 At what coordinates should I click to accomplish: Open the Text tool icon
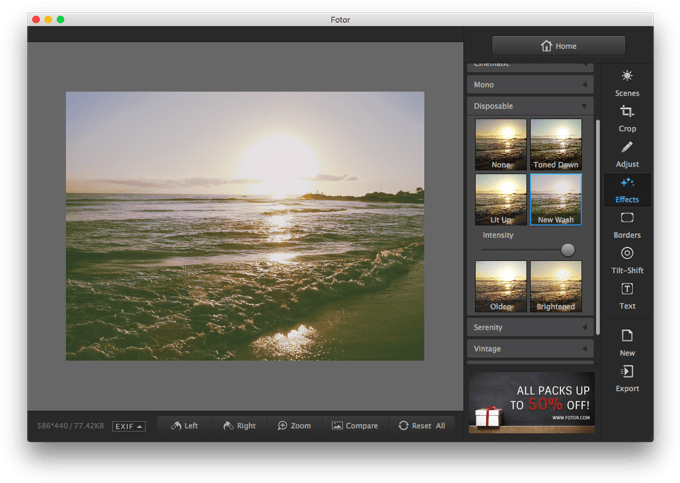pyautogui.click(x=627, y=289)
